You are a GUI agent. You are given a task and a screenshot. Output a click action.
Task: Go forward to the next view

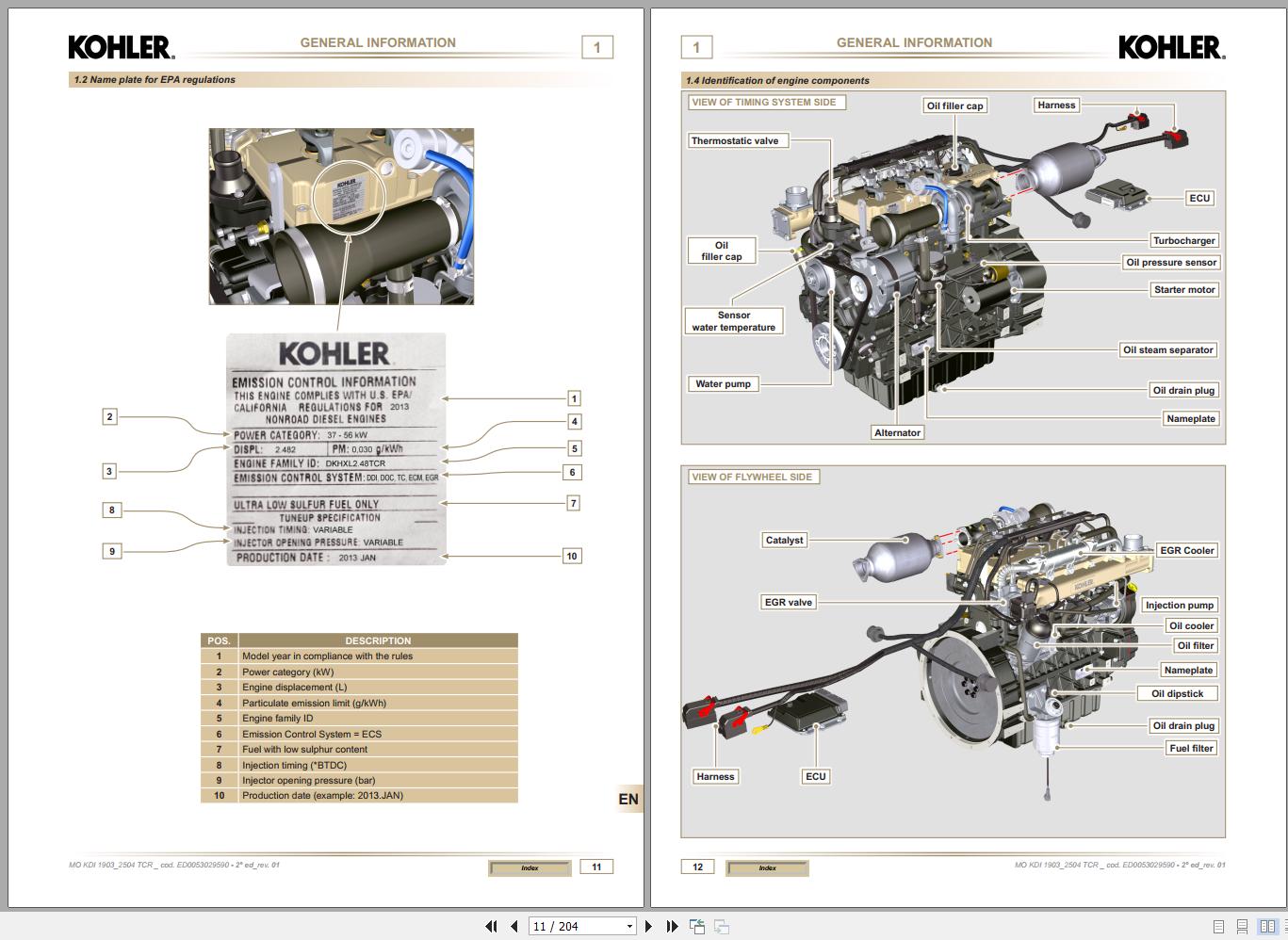pos(721,927)
